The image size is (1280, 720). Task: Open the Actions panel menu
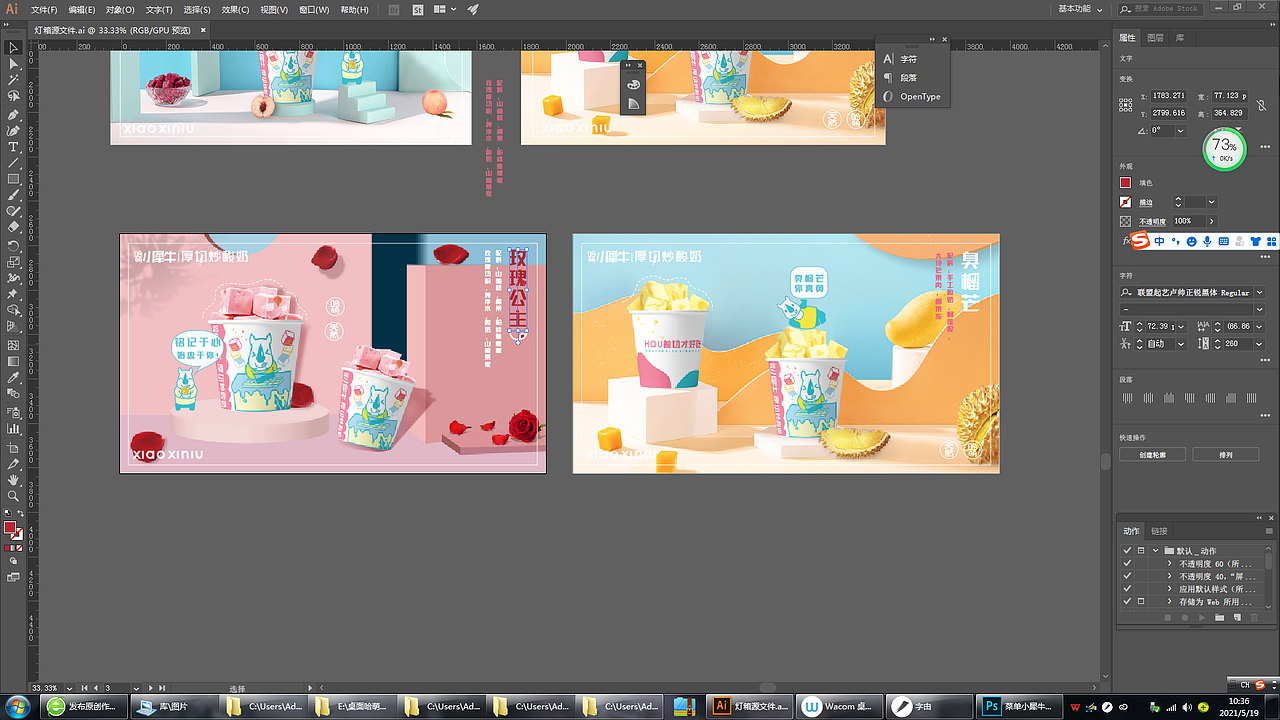click(x=1268, y=531)
